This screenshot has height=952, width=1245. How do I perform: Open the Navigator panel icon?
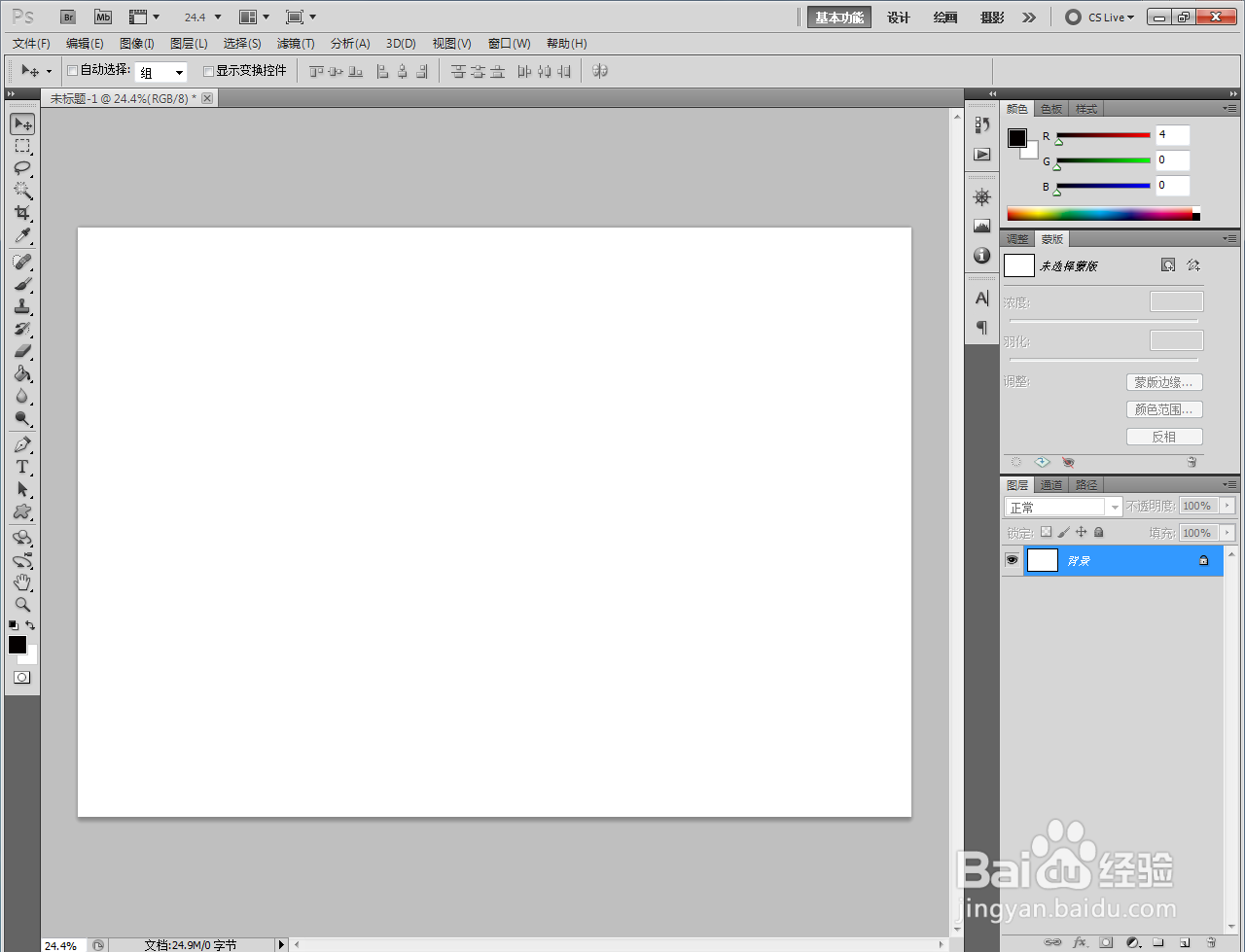(982, 197)
